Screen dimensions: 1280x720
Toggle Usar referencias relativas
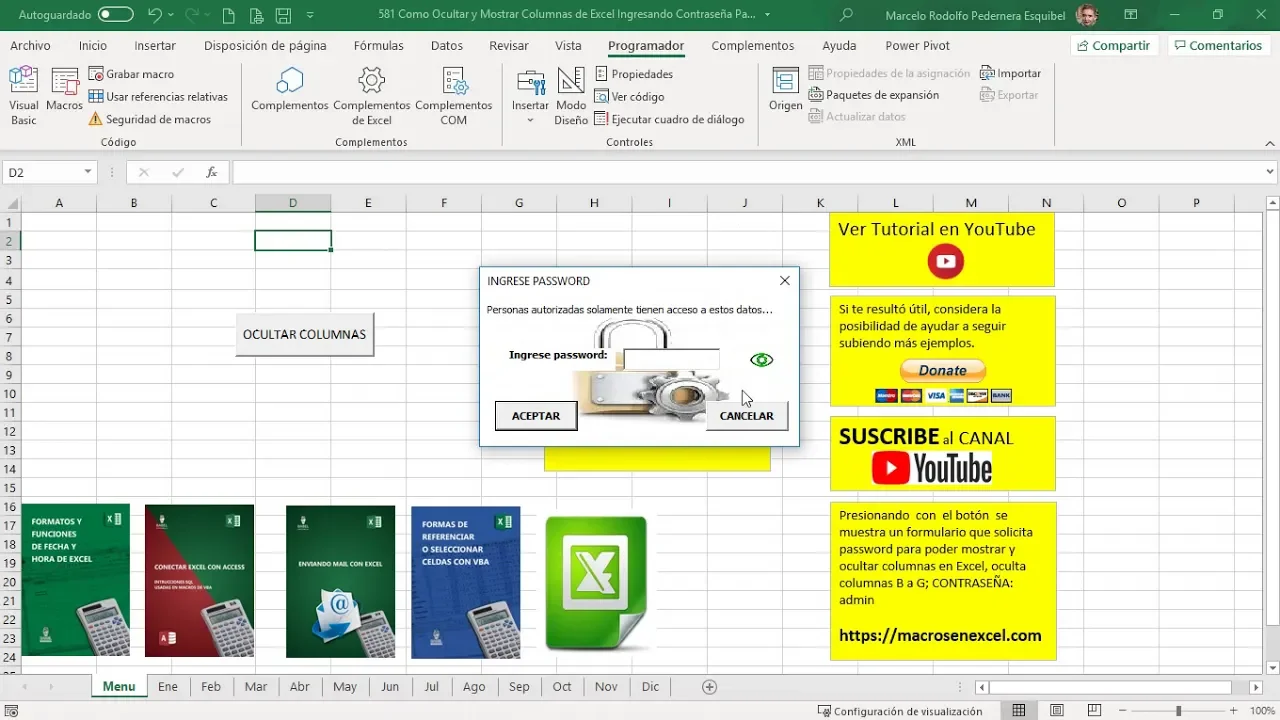click(x=158, y=97)
